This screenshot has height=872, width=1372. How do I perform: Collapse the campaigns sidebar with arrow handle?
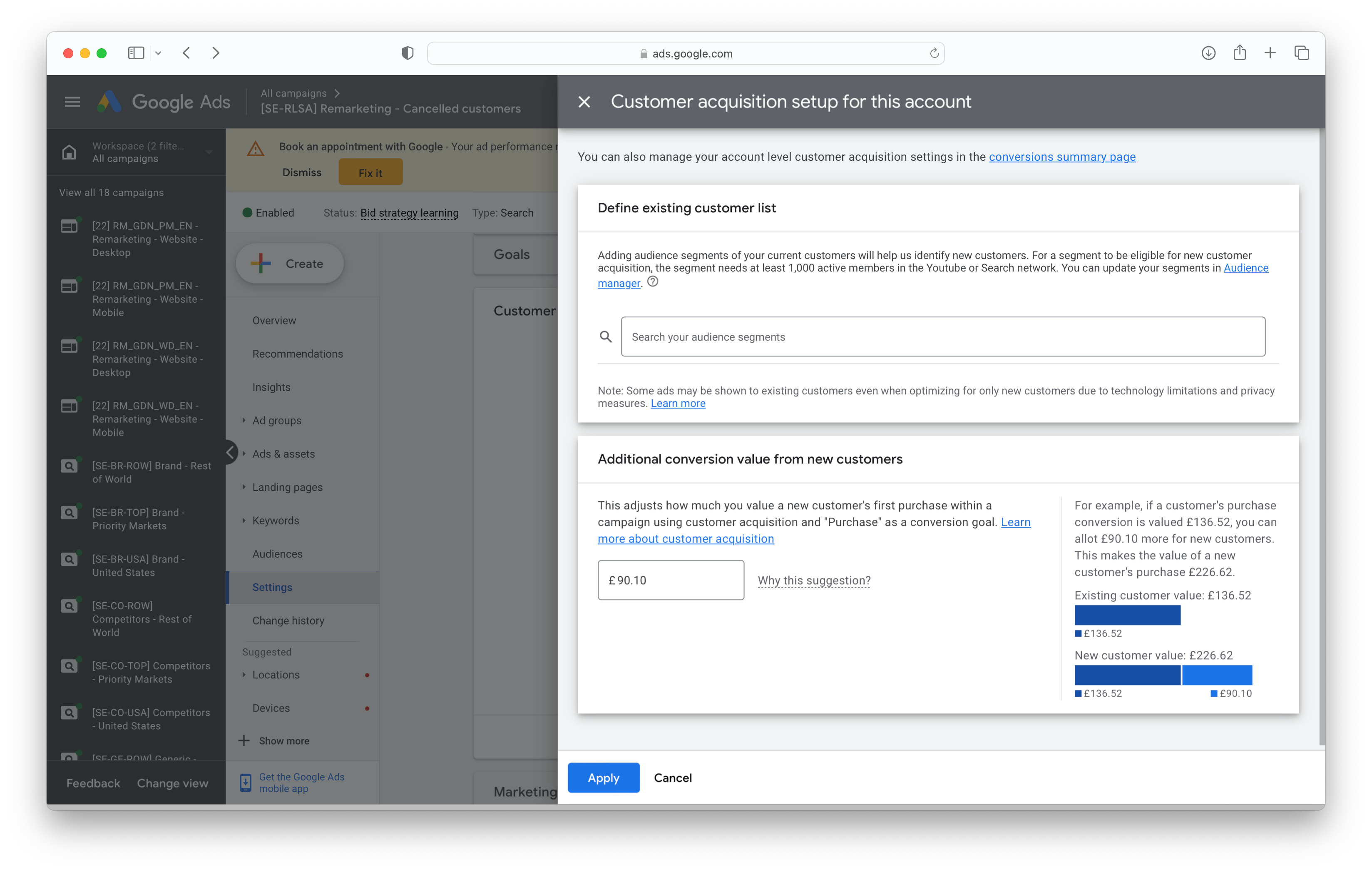[x=230, y=453]
